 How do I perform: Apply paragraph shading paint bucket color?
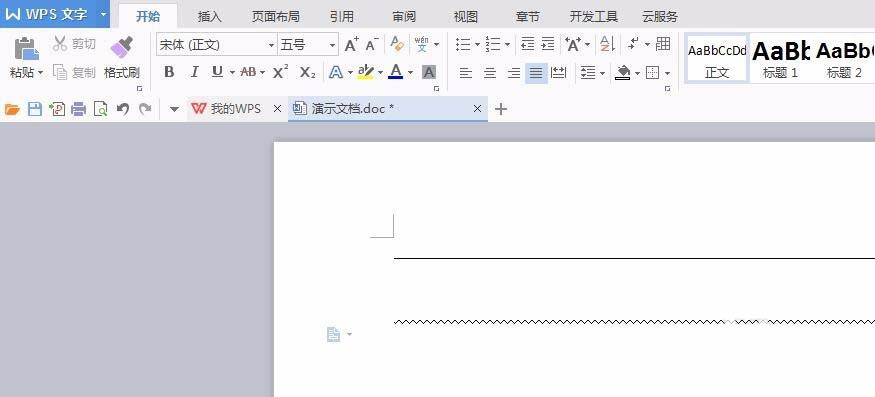(623, 73)
